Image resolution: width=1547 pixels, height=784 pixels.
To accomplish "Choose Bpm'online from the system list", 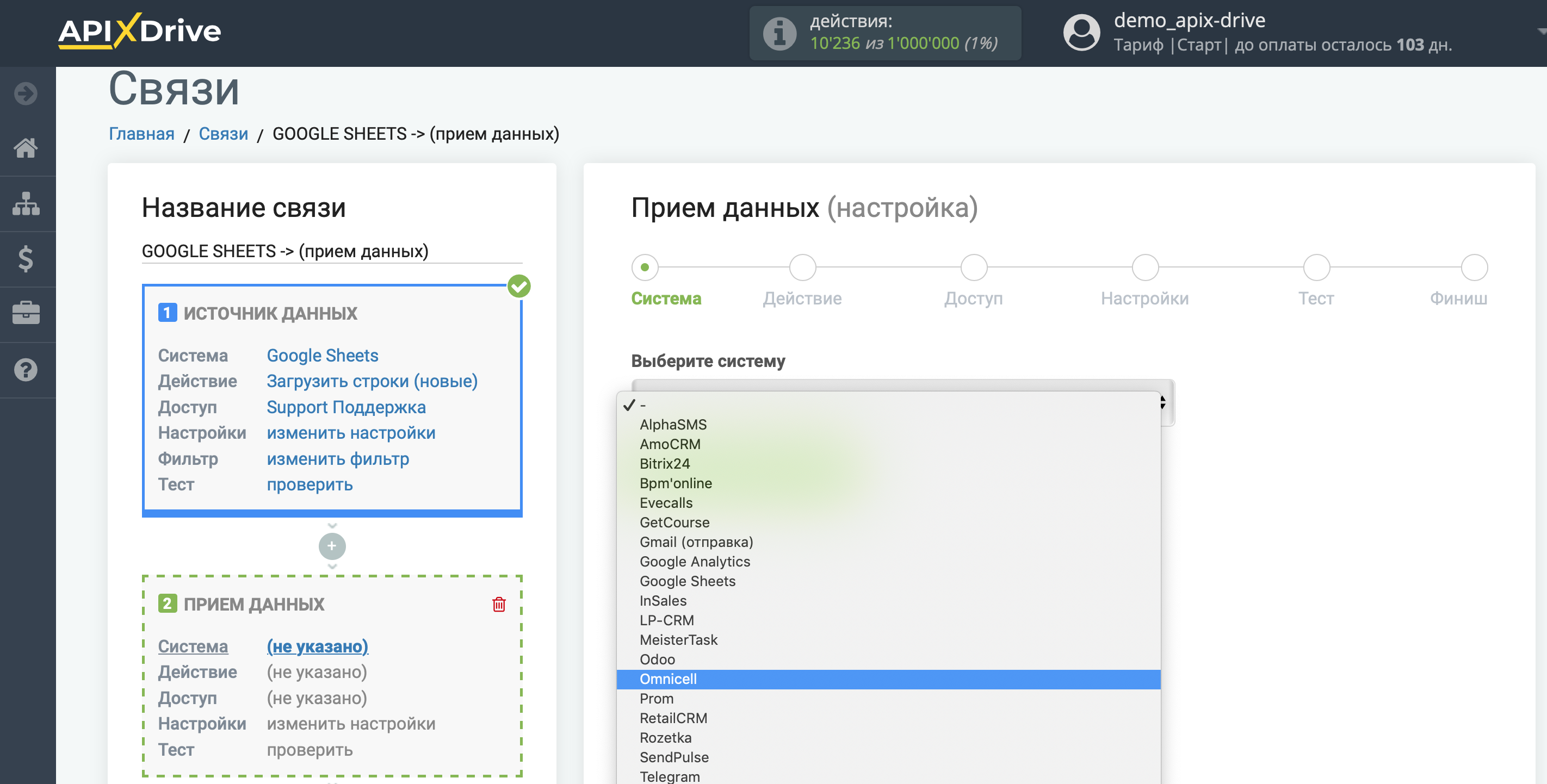I will 888,483.
